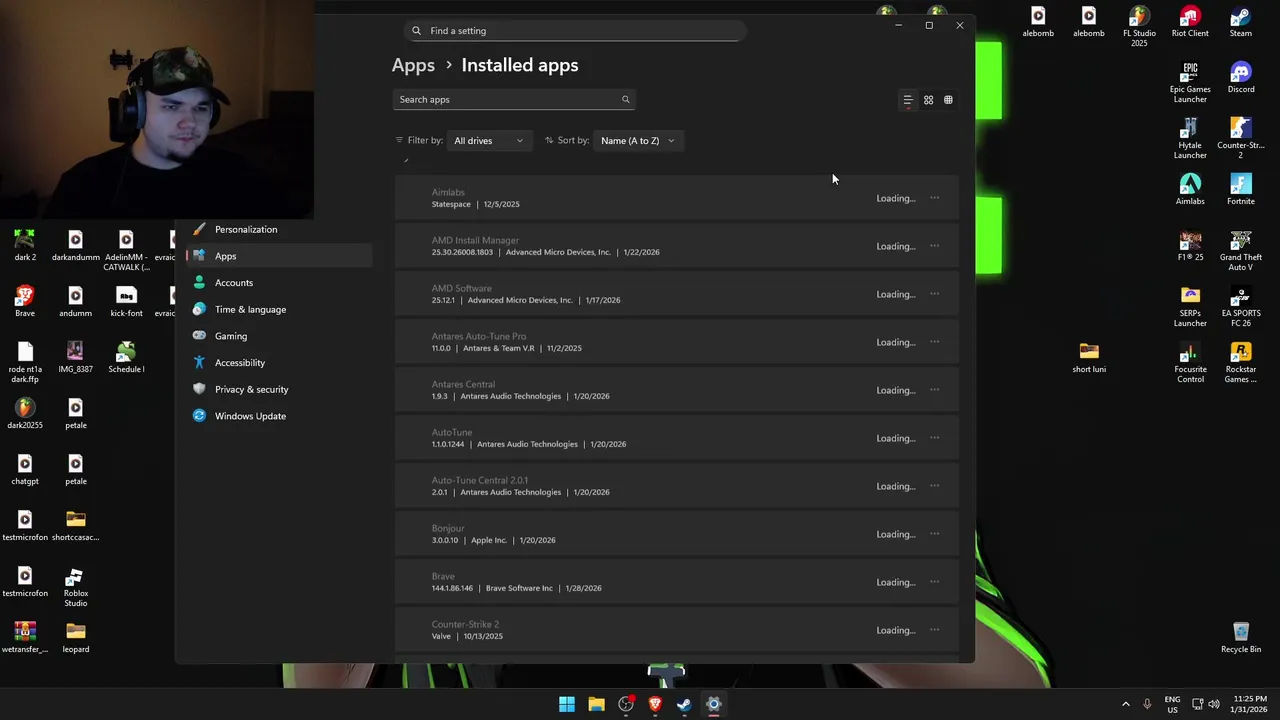Open the three-dot menu for Aimlabs
The height and width of the screenshot is (720, 1280).
[x=934, y=198]
